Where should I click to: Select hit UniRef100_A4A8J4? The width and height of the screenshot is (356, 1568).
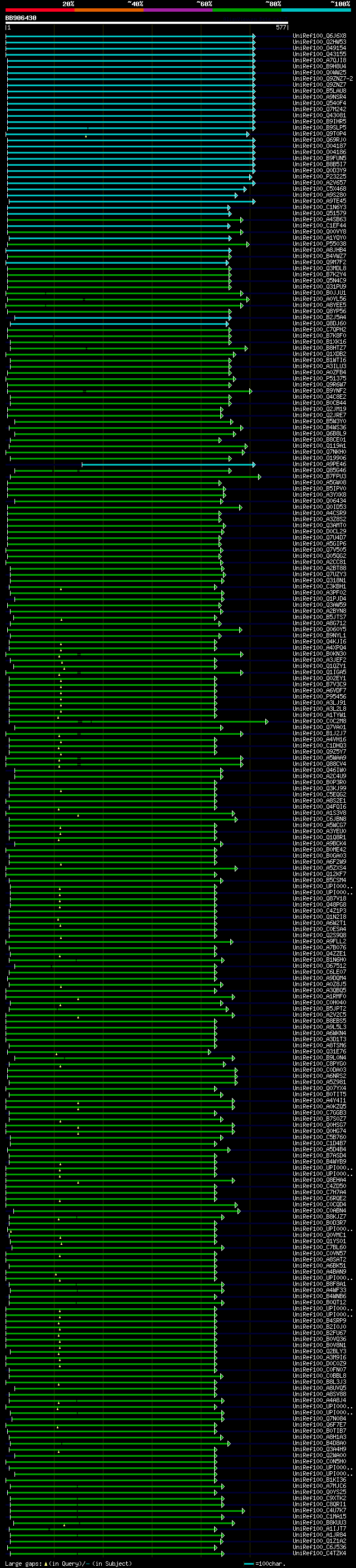(319, 1400)
